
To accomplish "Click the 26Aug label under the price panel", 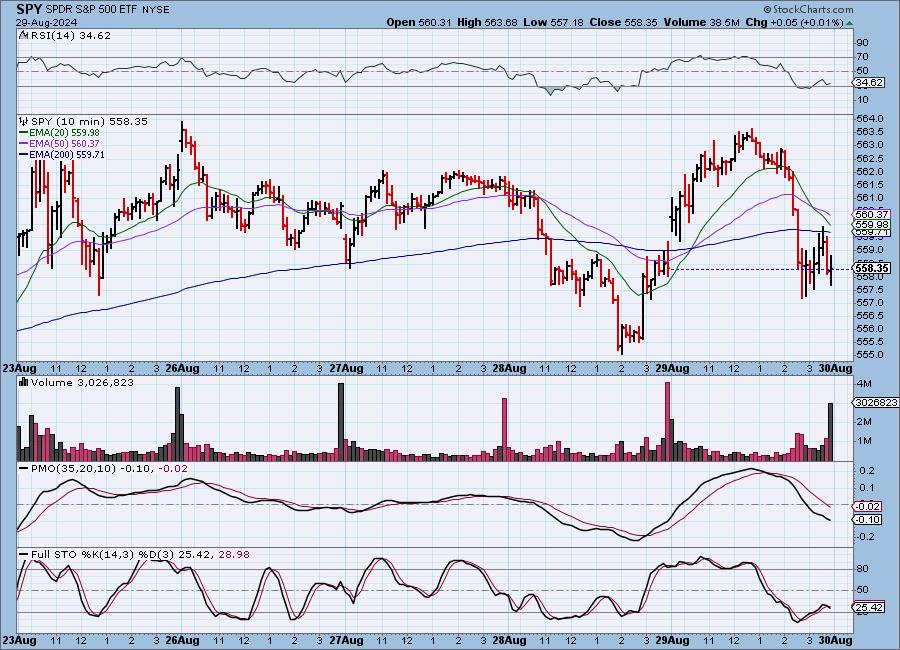I will (182, 368).
